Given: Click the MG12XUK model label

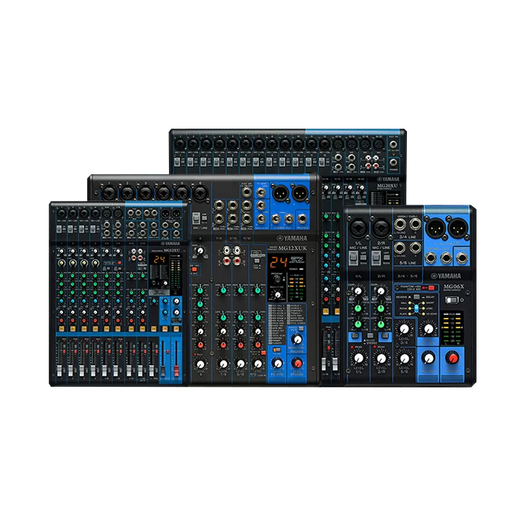Looking at the screenshot, I should (293, 248).
